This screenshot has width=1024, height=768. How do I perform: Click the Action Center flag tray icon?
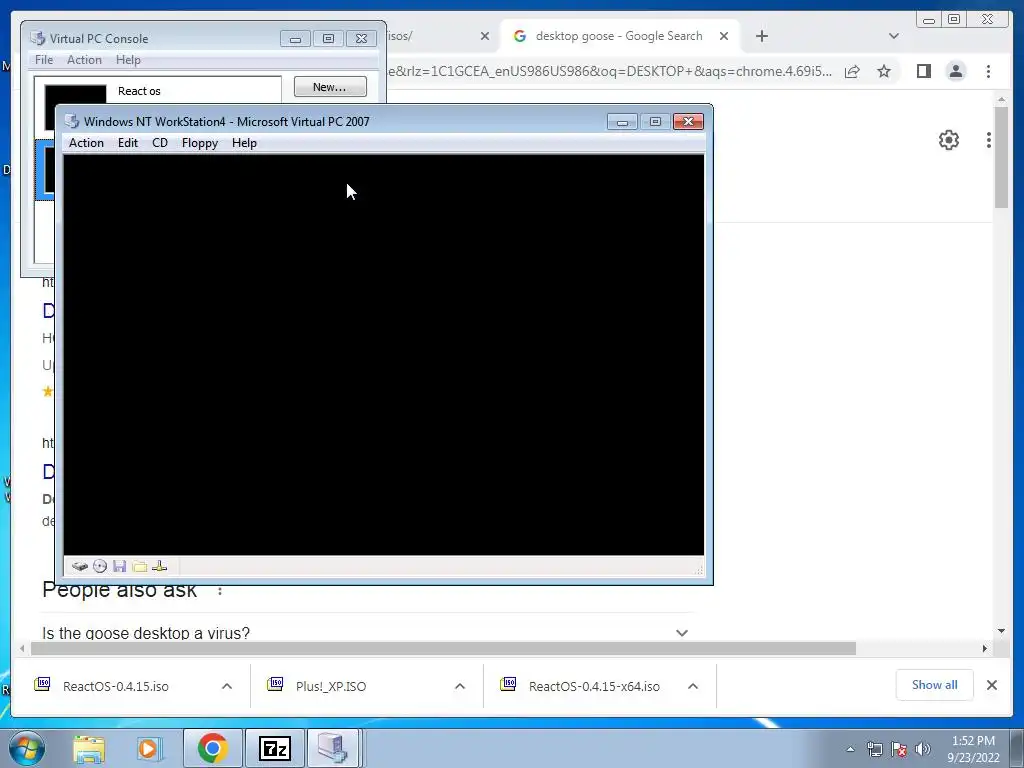point(899,749)
